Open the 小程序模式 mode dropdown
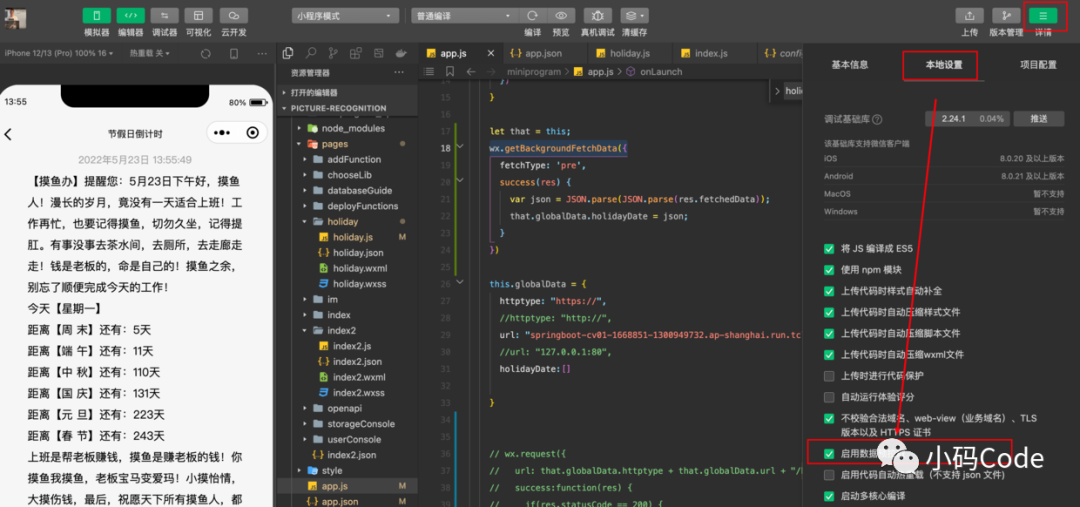Image resolution: width=1080 pixels, height=507 pixels. click(346, 16)
